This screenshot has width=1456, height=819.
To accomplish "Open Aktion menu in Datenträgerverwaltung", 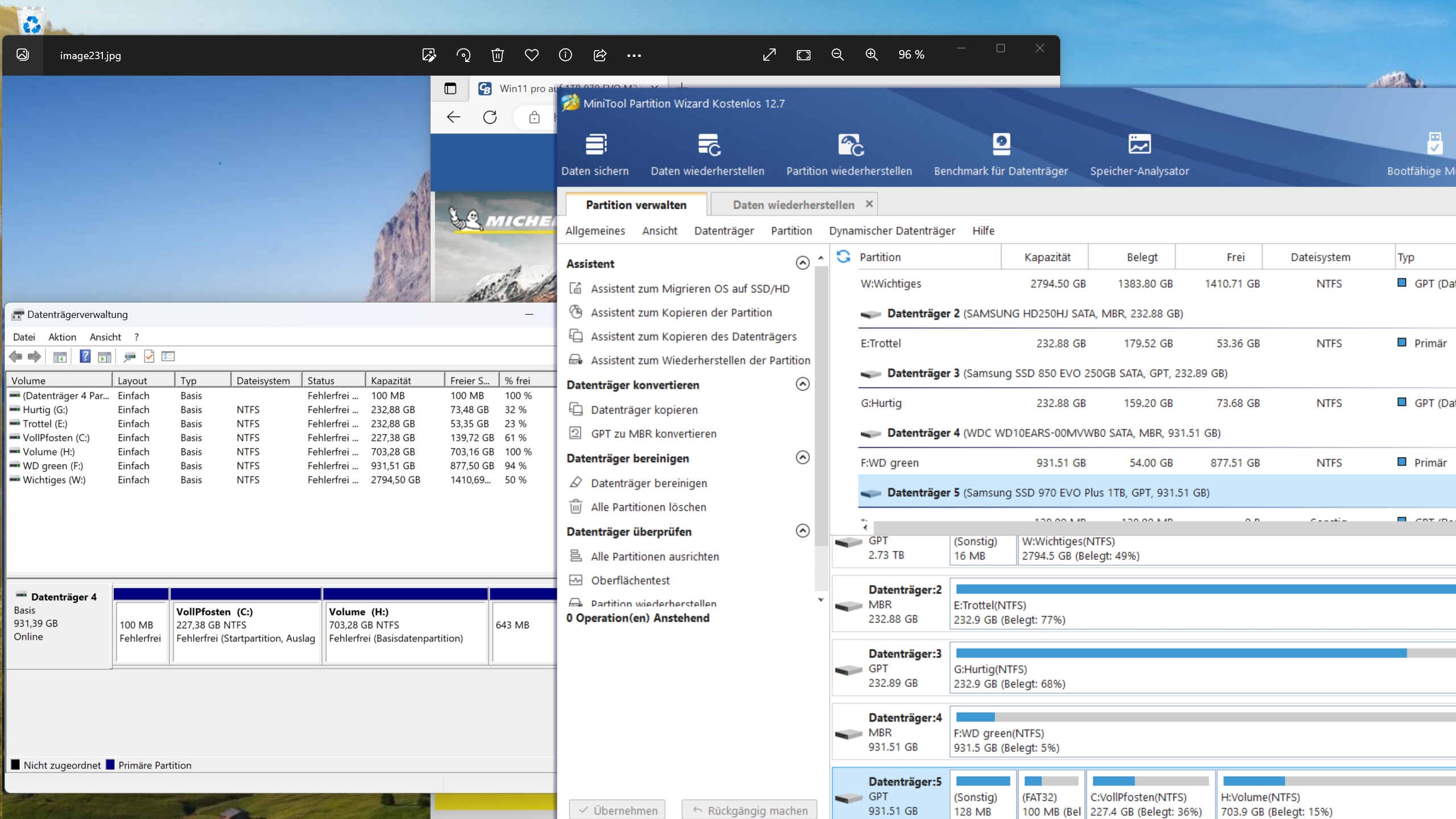I will (x=62, y=337).
